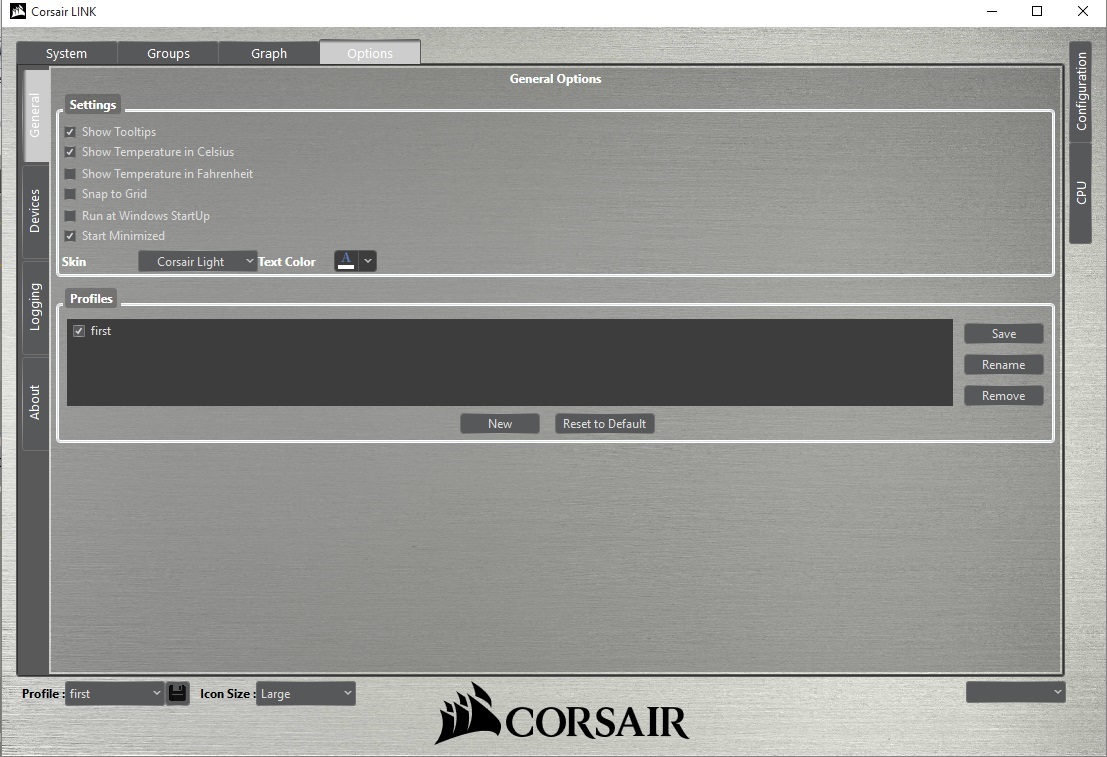This screenshot has width=1107, height=757.
Task: Open the empty dropdown at bottom right
Action: coord(1015,691)
